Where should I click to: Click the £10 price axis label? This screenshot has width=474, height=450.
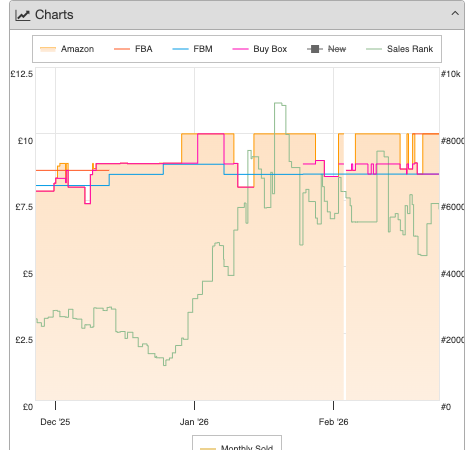point(25,141)
